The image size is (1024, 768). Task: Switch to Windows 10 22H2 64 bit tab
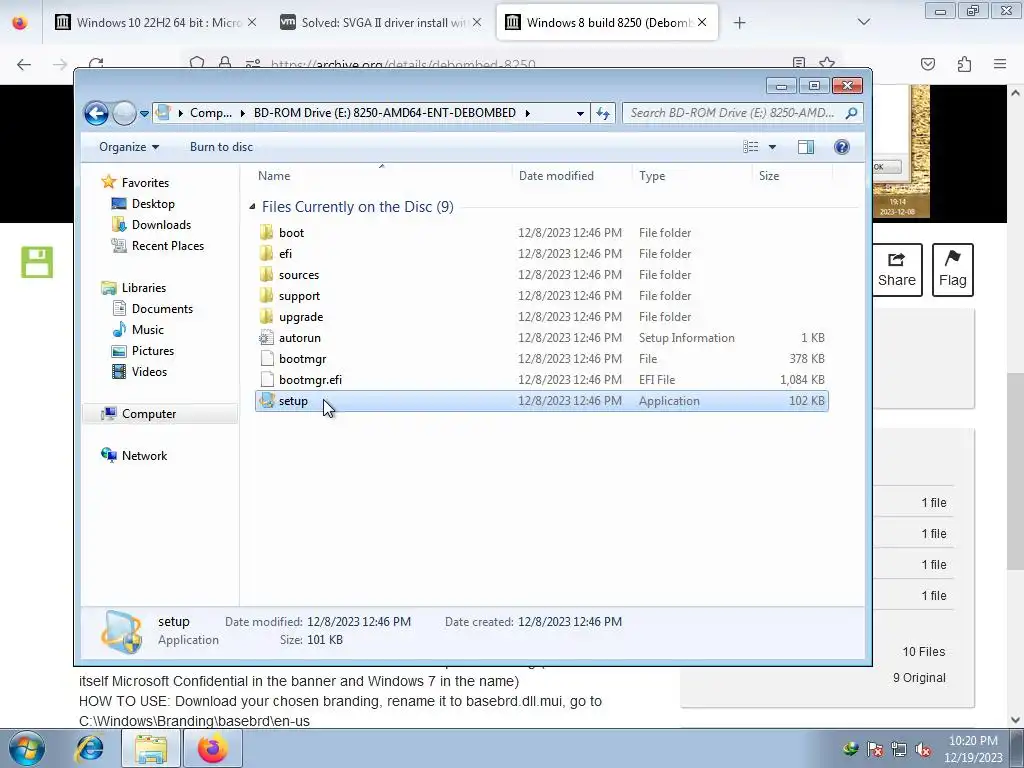point(157,23)
